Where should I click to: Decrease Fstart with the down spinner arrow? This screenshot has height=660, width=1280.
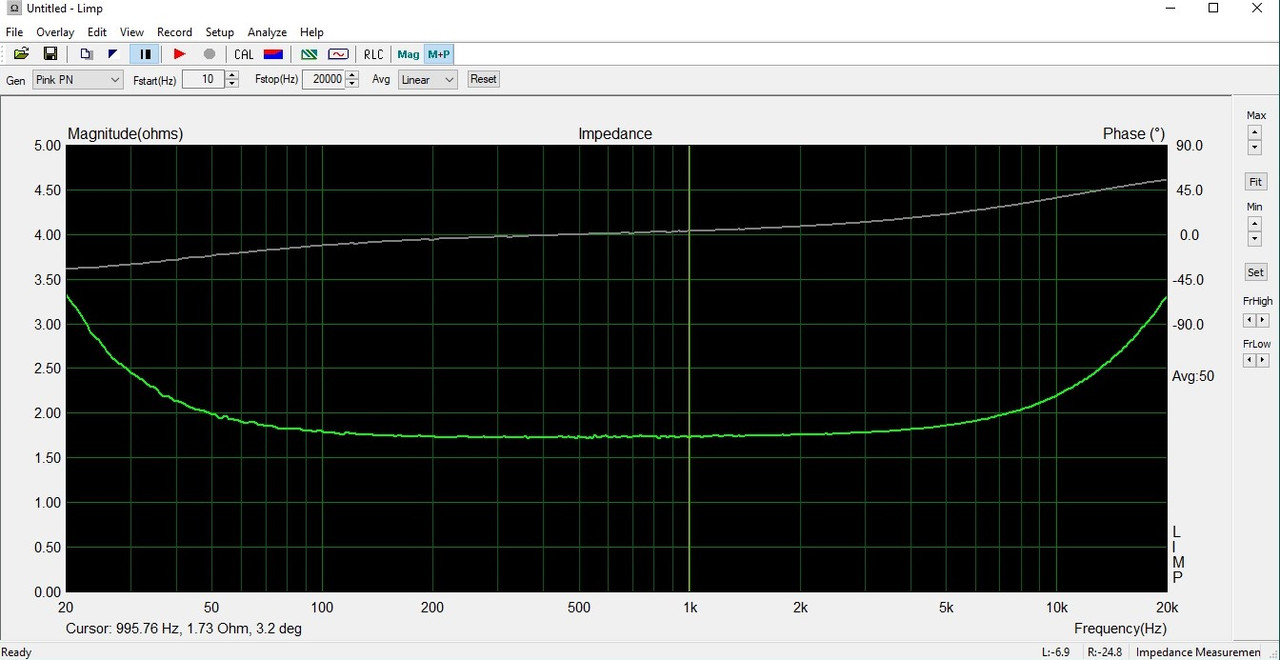click(232, 84)
